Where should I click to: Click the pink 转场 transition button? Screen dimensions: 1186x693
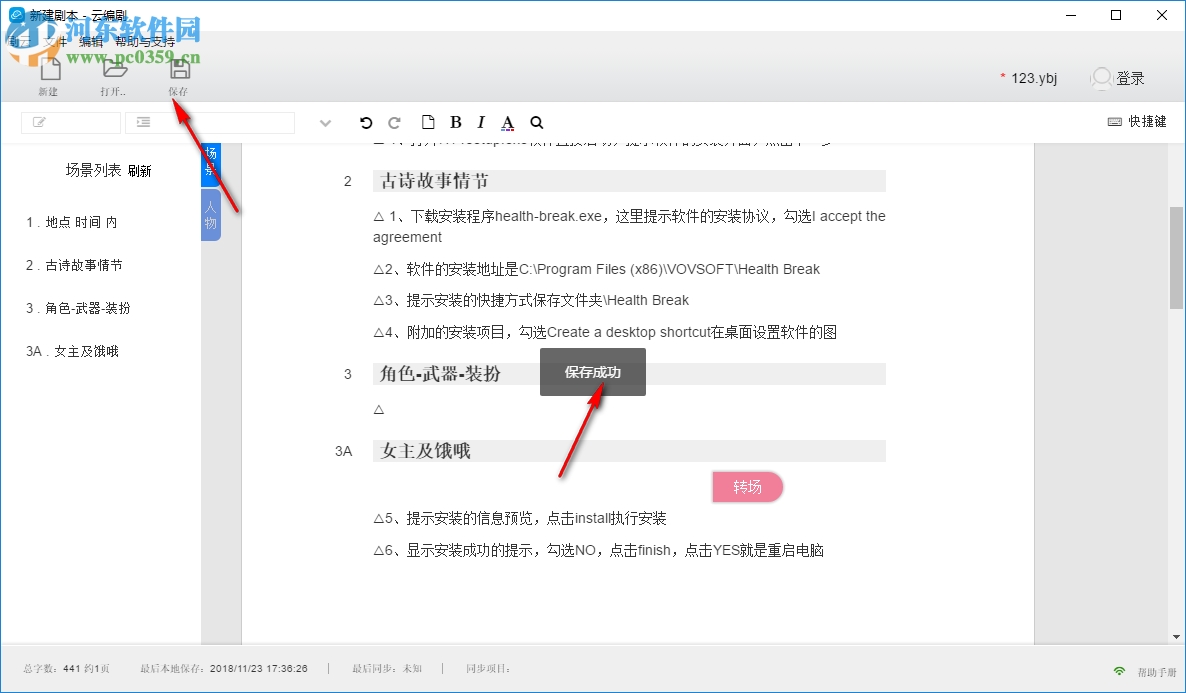point(747,486)
